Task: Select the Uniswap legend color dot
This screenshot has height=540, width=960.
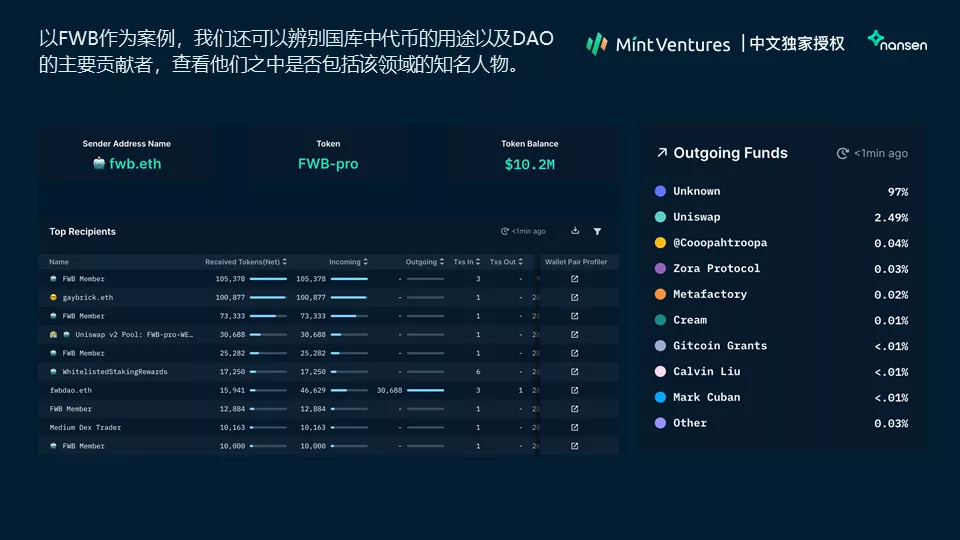Action: click(660, 217)
